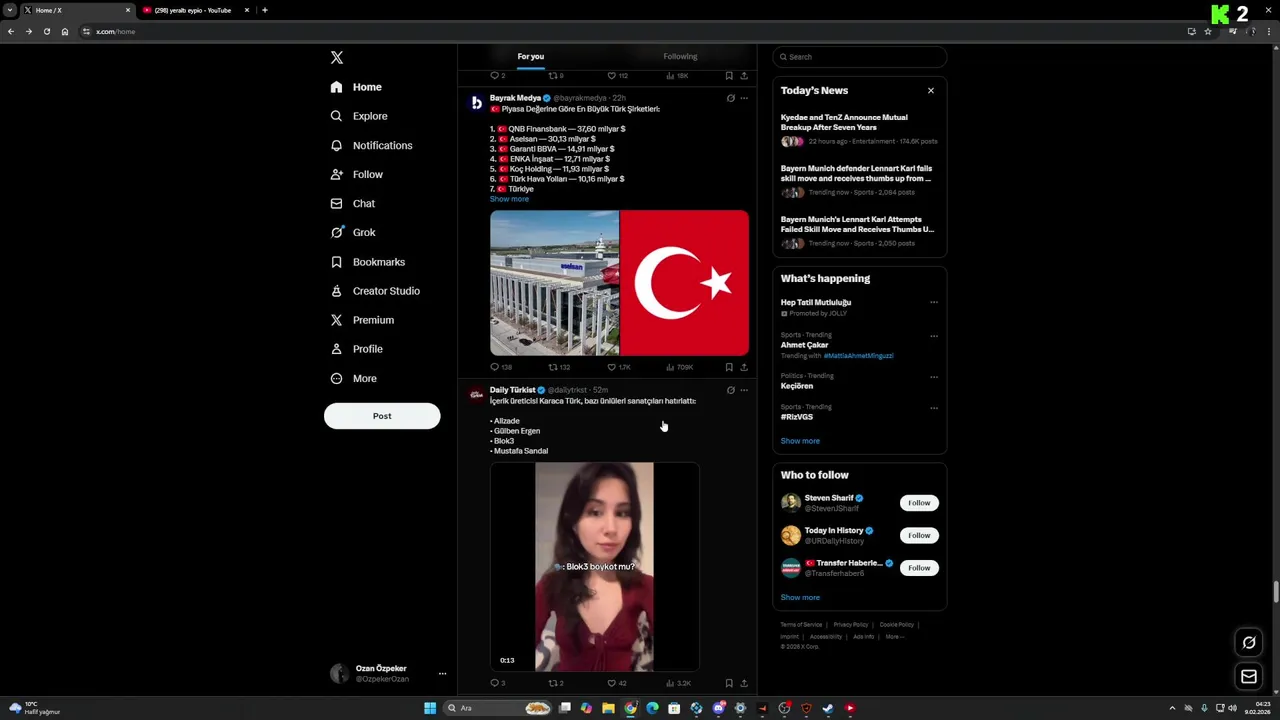The height and width of the screenshot is (720, 1280).
Task: Open options for #RizvGS trend
Action: (x=934, y=407)
